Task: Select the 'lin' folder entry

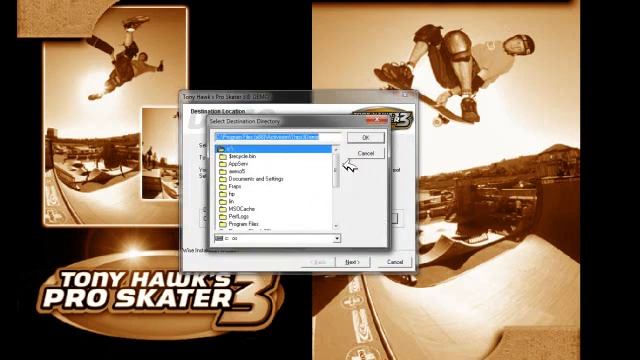Action: [231, 202]
